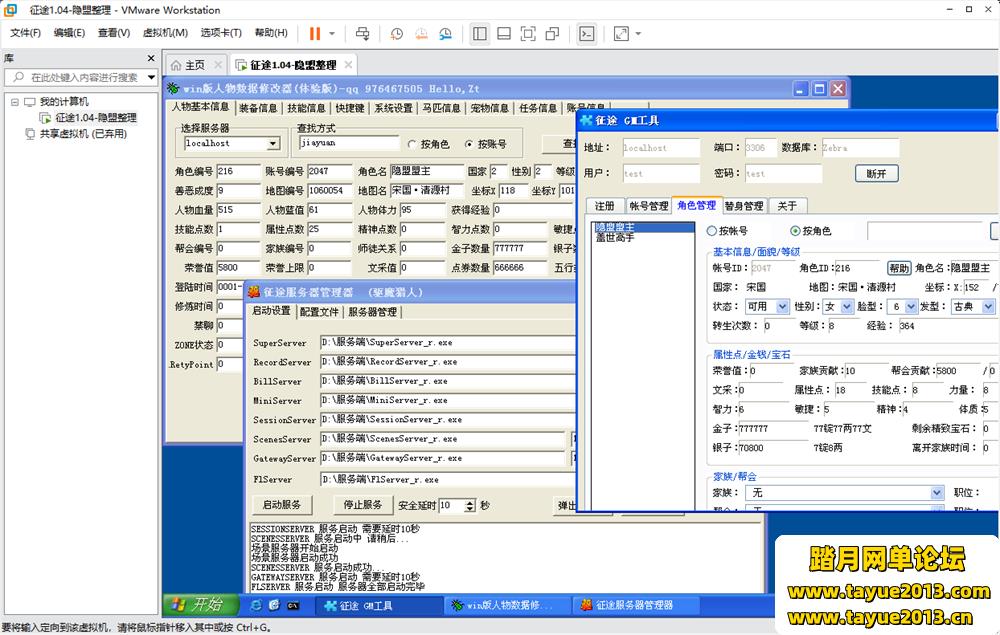Viewport: 1000px width, 635px height.
Task: Close the 库 library panel
Action: coord(151,58)
